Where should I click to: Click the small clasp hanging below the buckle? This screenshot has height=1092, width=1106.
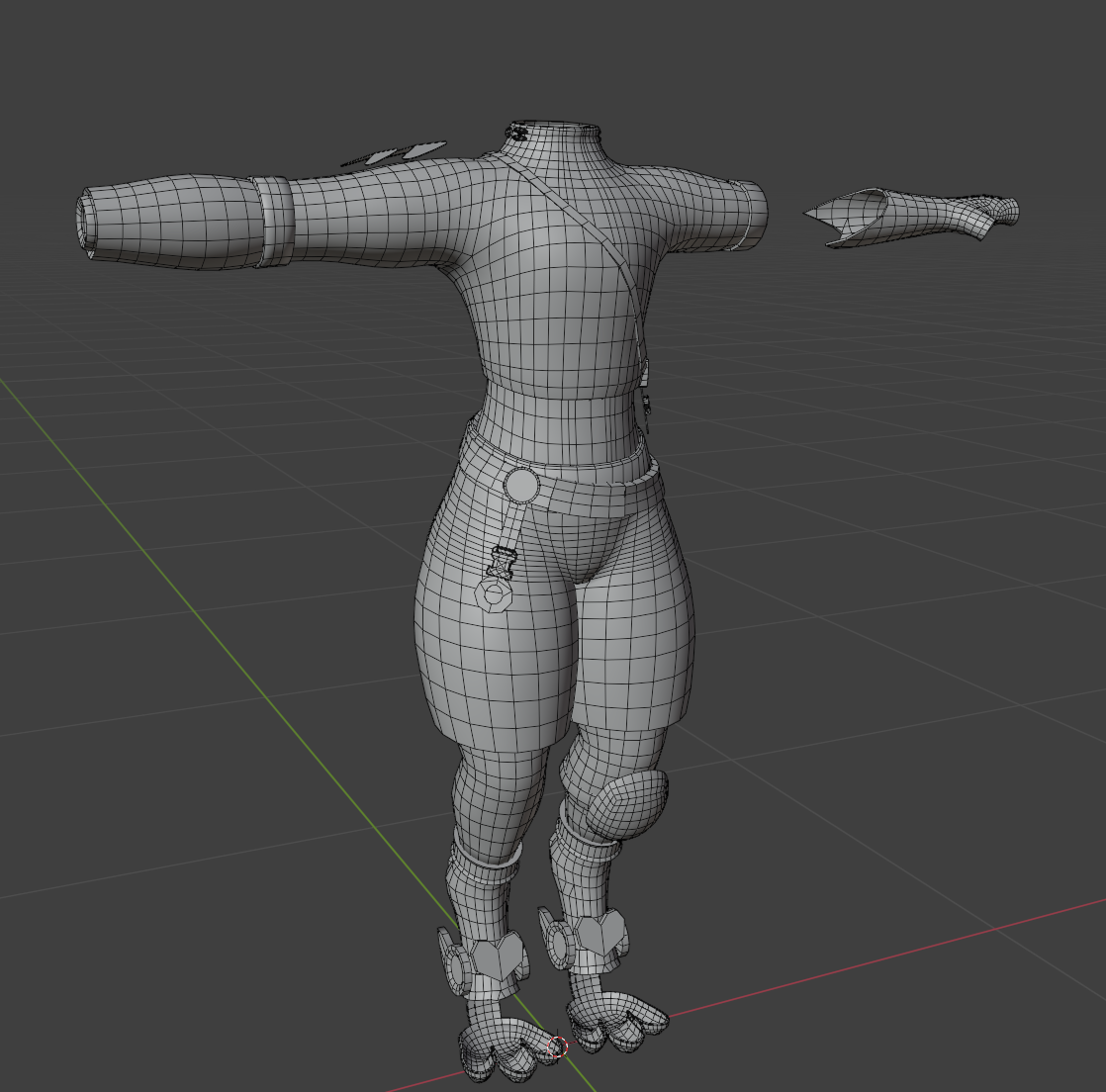(501, 564)
